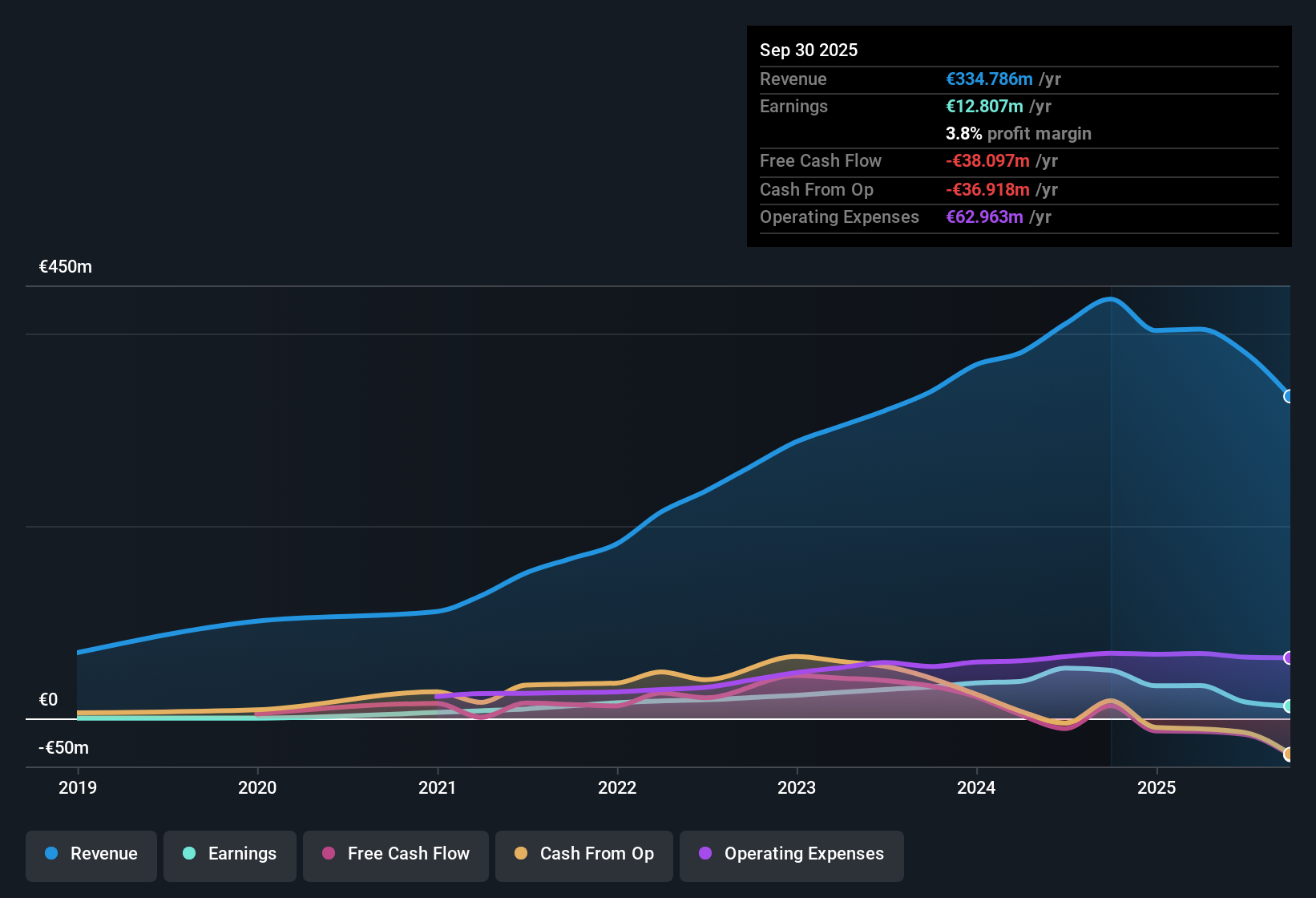1316x898 pixels.
Task: Click the 2022 axis label
Action: pos(617,788)
